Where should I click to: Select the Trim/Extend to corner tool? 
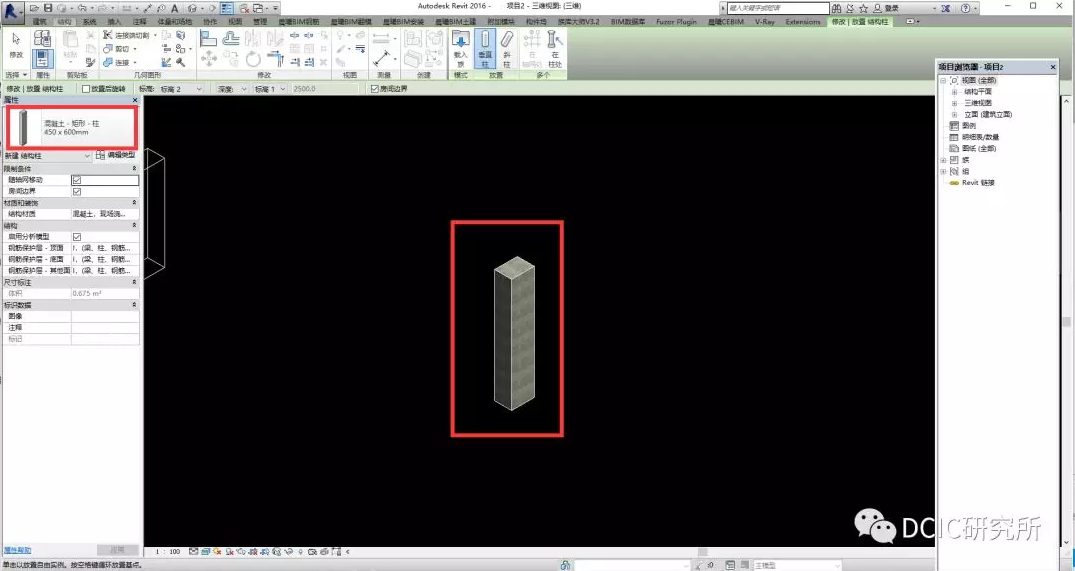tap(275, 59)
